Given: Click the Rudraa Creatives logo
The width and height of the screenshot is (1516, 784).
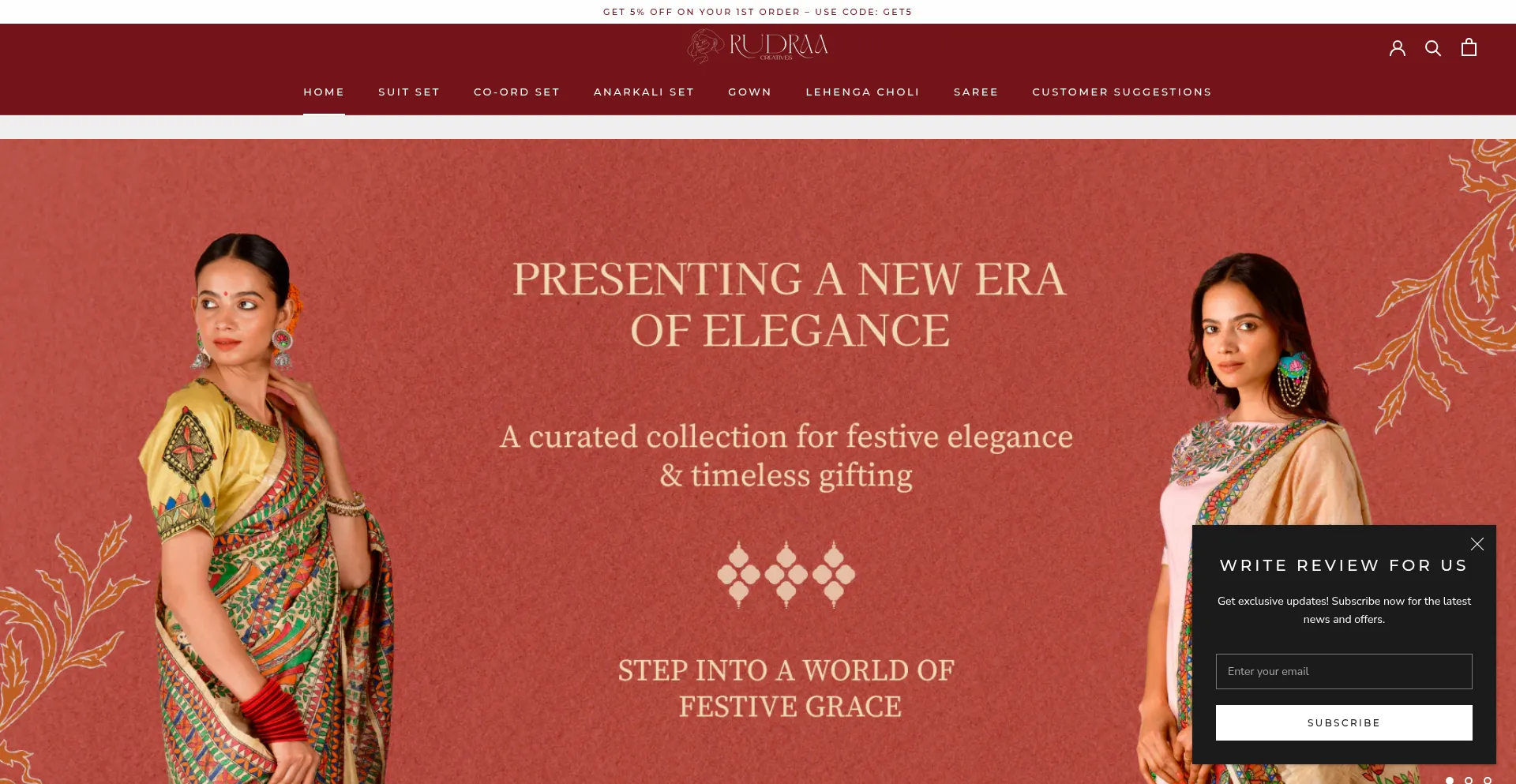Looking at the screenshot, I should coord(758,47).
